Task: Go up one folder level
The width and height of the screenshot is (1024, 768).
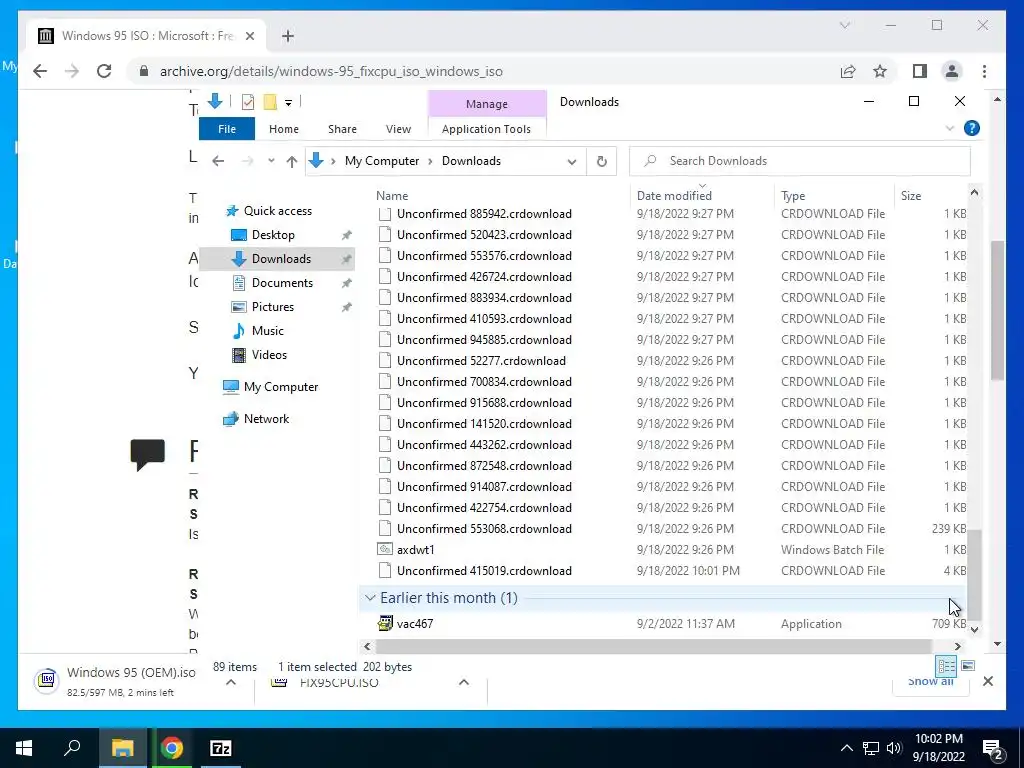Action: [291, 161]
